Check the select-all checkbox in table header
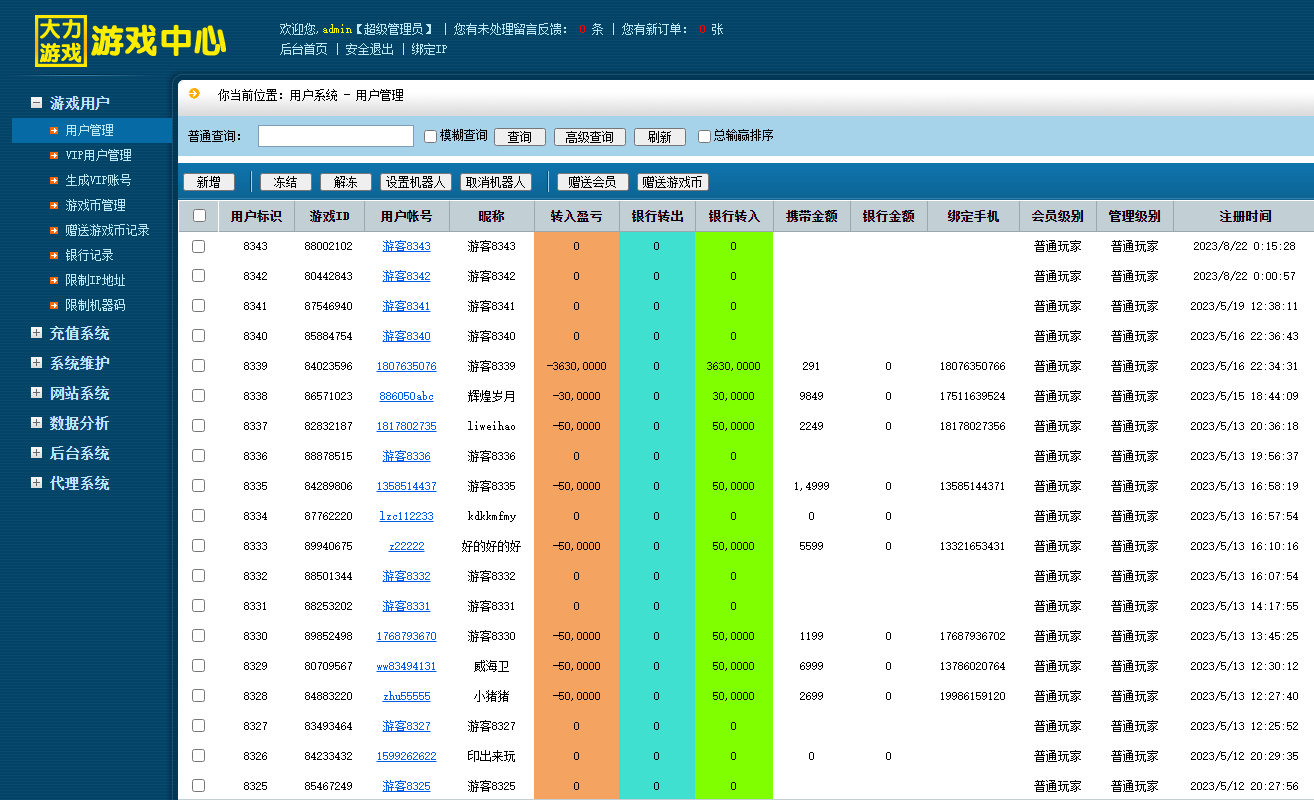This screenshot has width=1314, height=800. [x=199, y=216]
